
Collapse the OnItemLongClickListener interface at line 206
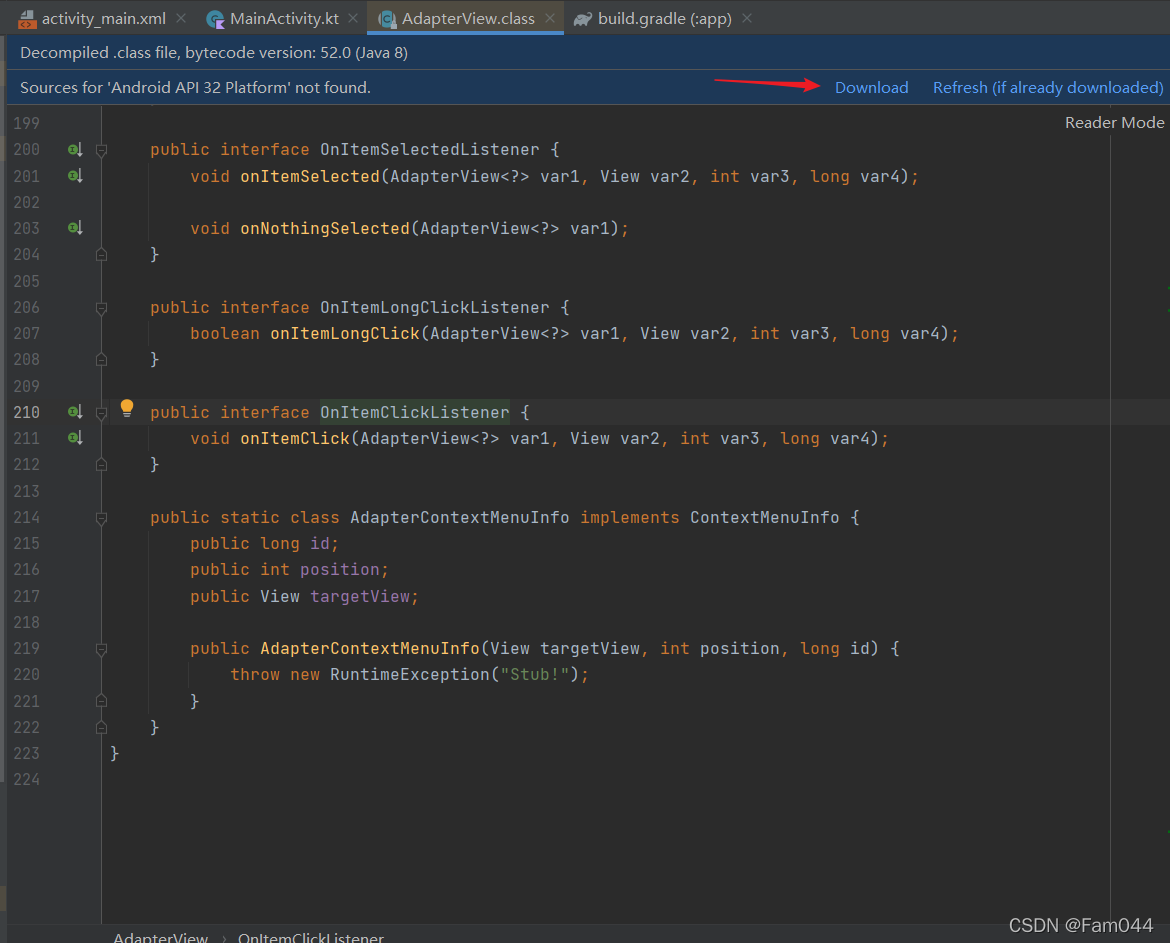[101, 307]
